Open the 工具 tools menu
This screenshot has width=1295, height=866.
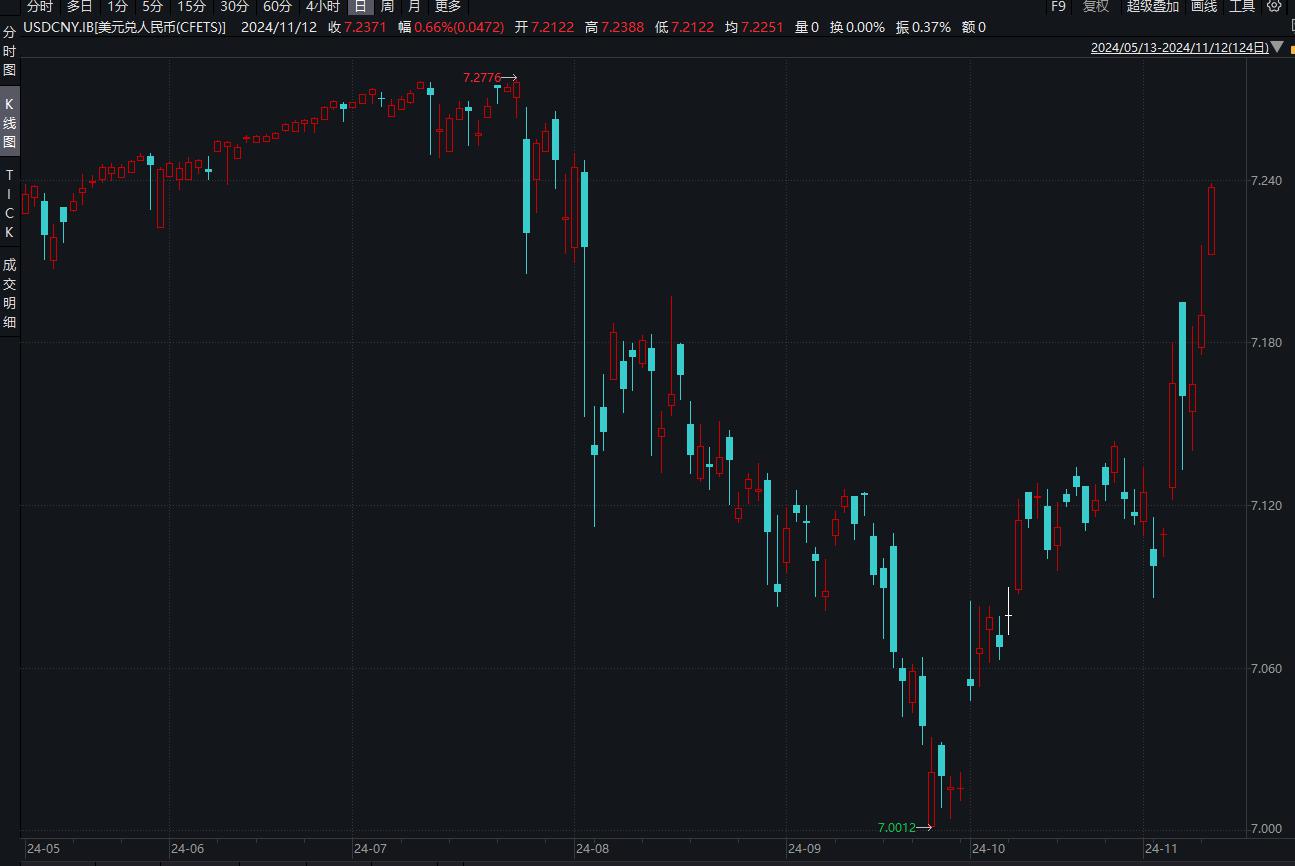(x=1241, y=6)
